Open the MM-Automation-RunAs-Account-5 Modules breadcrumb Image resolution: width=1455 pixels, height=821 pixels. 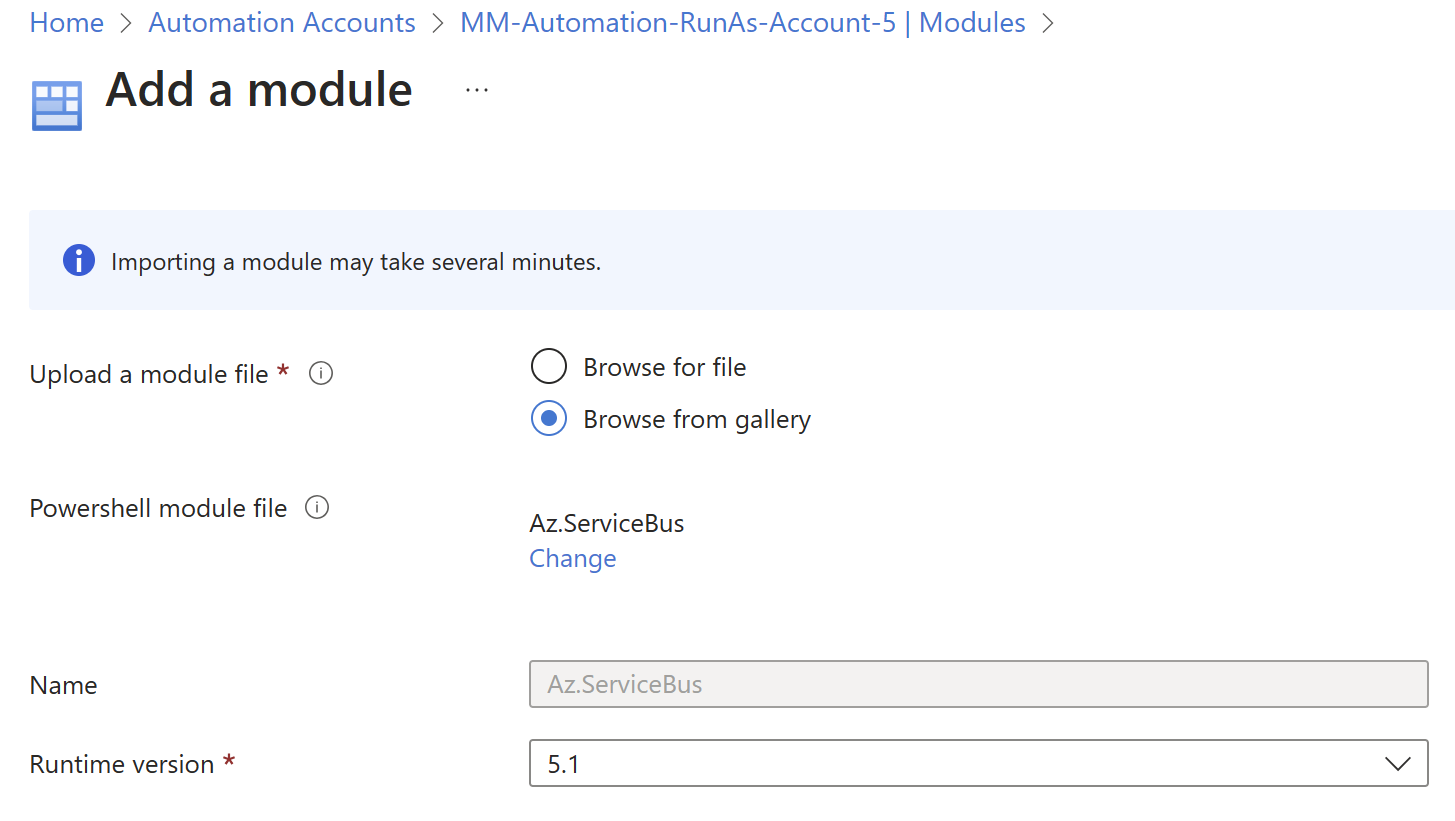tap(742, 22)
